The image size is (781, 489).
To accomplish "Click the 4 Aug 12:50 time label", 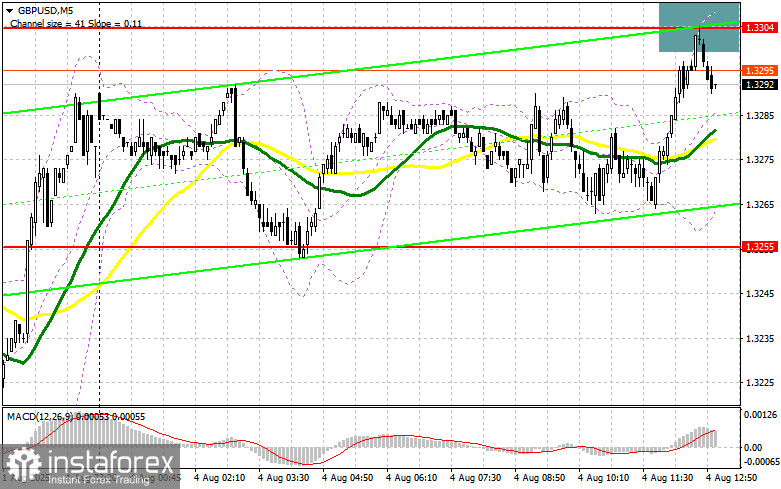I will [x=731, y=478].
